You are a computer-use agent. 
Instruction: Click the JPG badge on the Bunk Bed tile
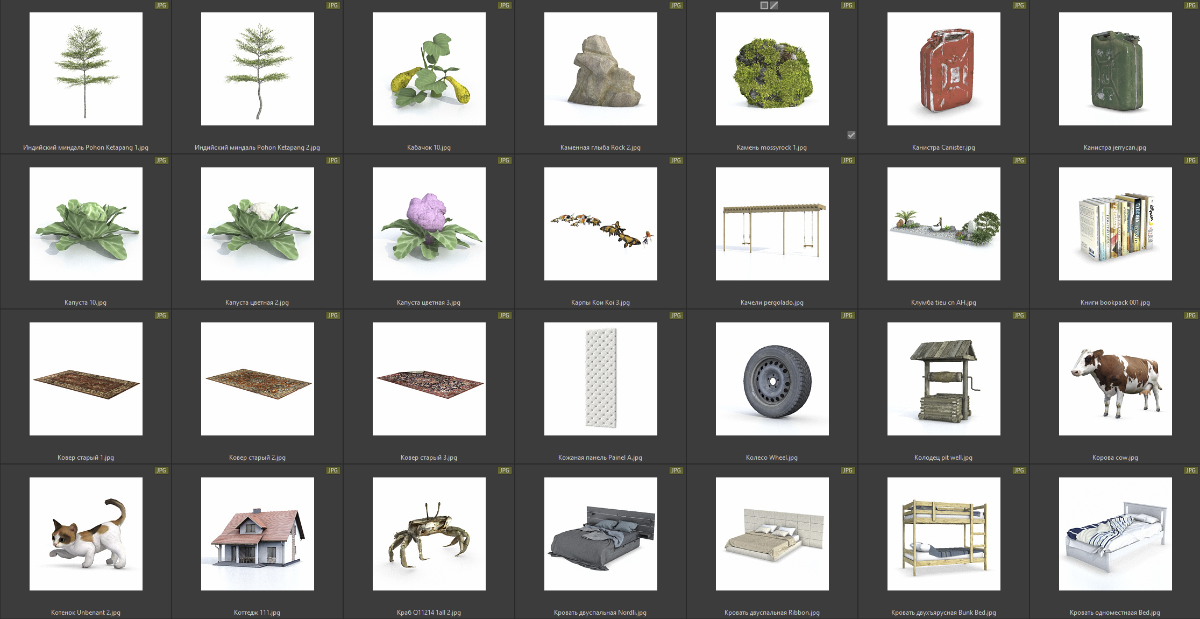click(x=1019, y=470)
